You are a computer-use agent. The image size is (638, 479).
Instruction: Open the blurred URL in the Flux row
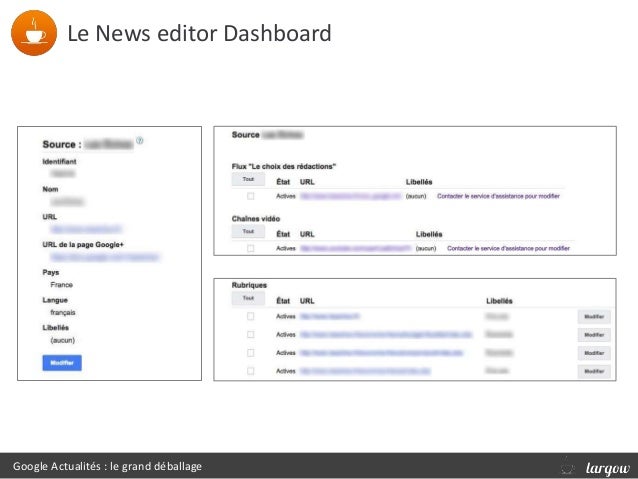click(351, 196)
